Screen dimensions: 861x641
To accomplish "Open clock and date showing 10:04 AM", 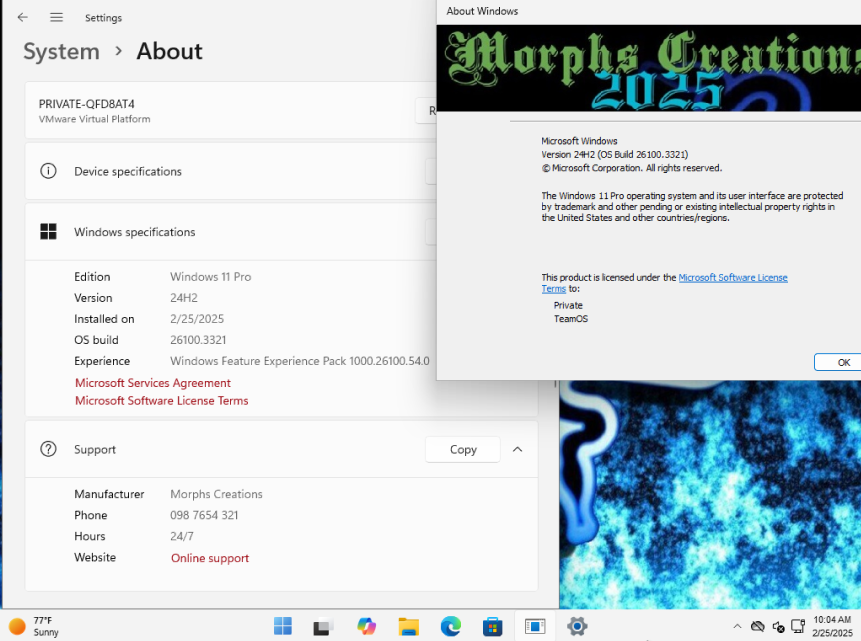I will 832,626.
